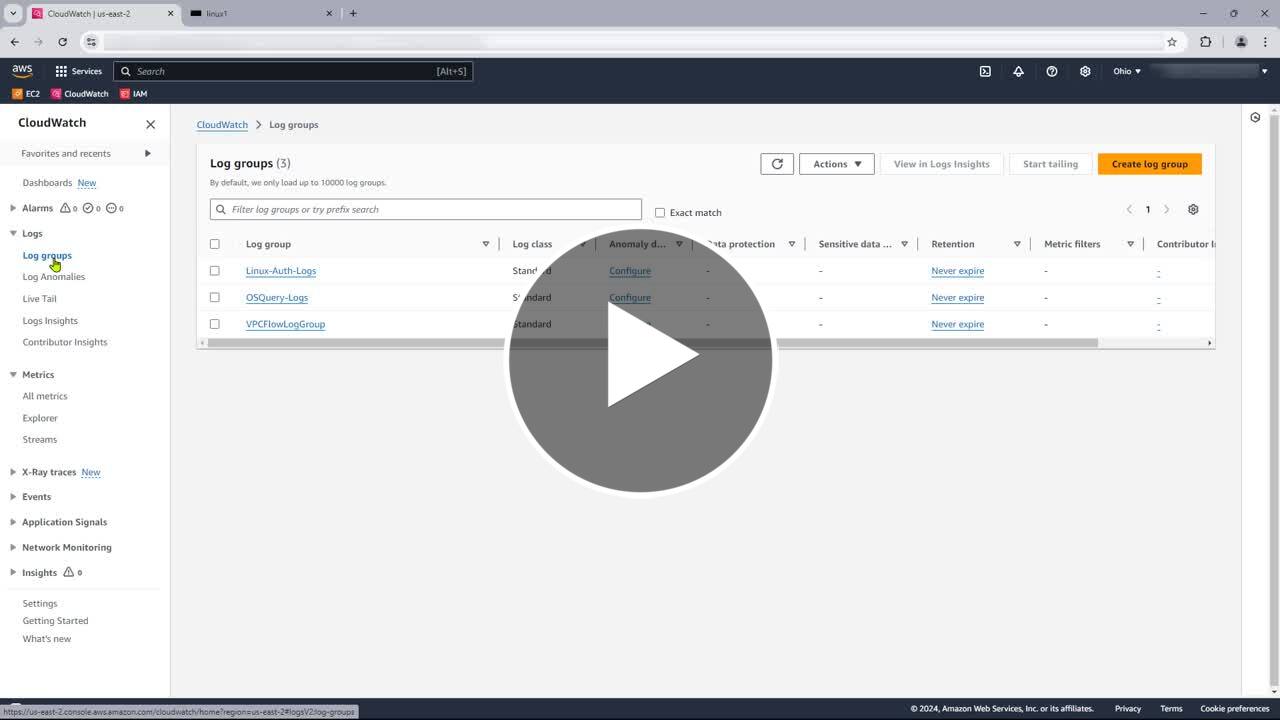Open the notifications bell icon
The width and height of the screenshot is (1280, 720).
coord(1018,71)
